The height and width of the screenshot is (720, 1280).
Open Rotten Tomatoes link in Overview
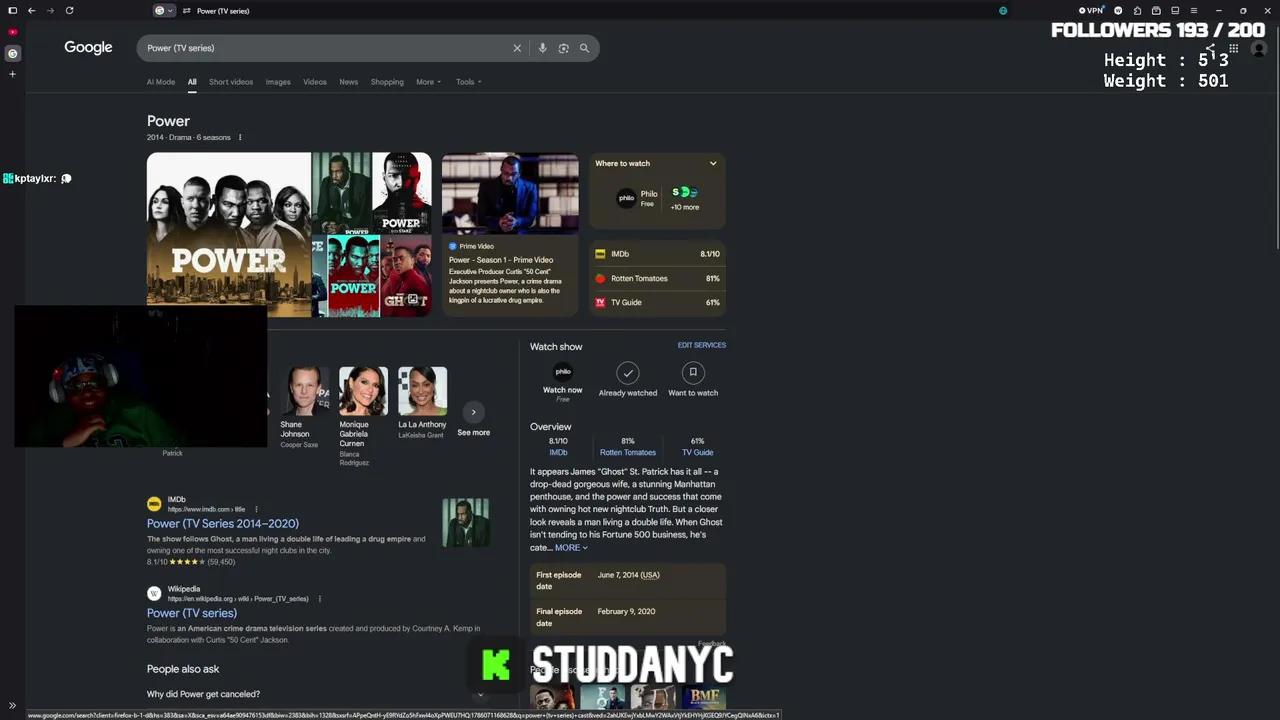pos(628,453)
